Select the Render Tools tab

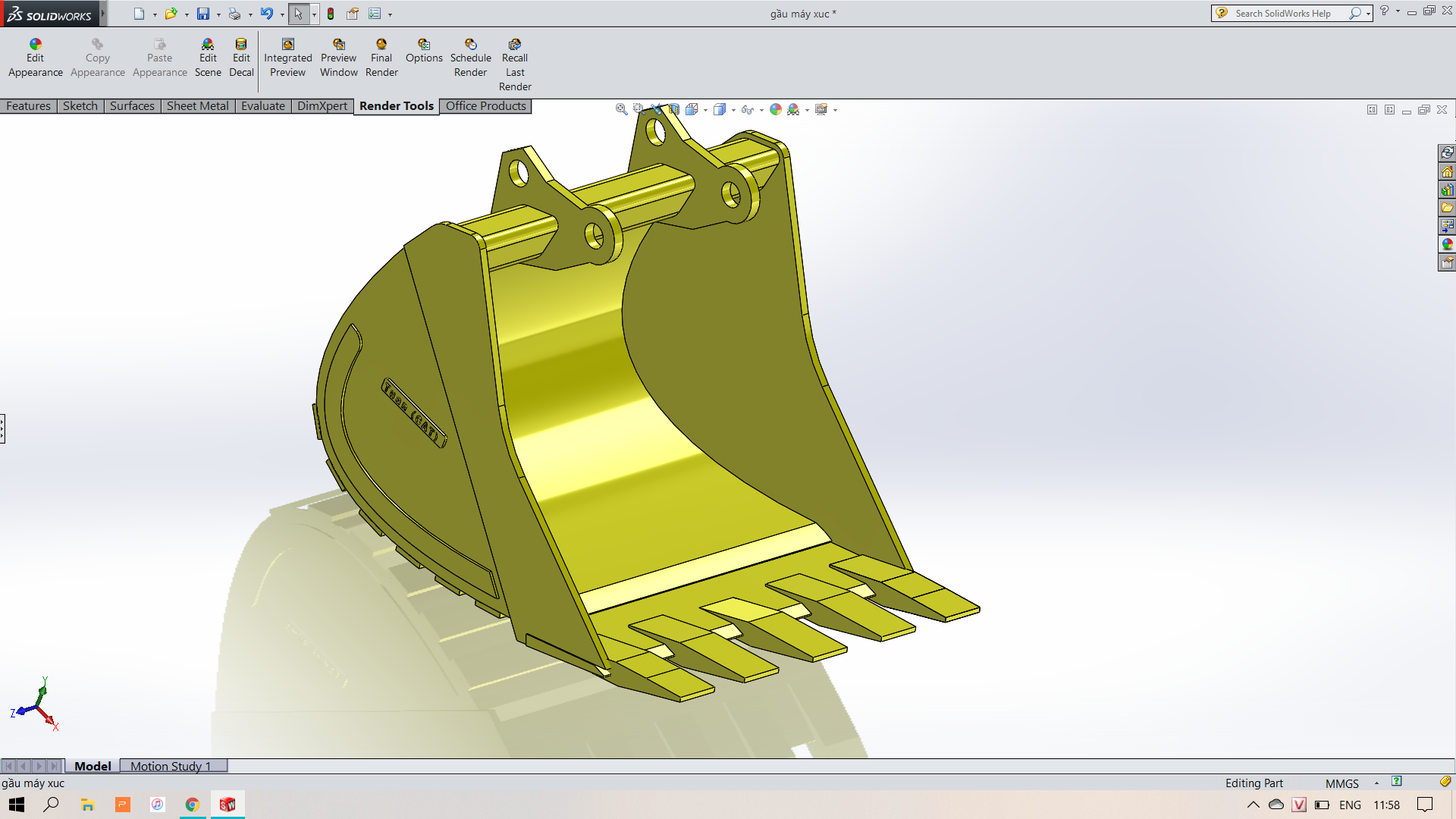point(397,106)
